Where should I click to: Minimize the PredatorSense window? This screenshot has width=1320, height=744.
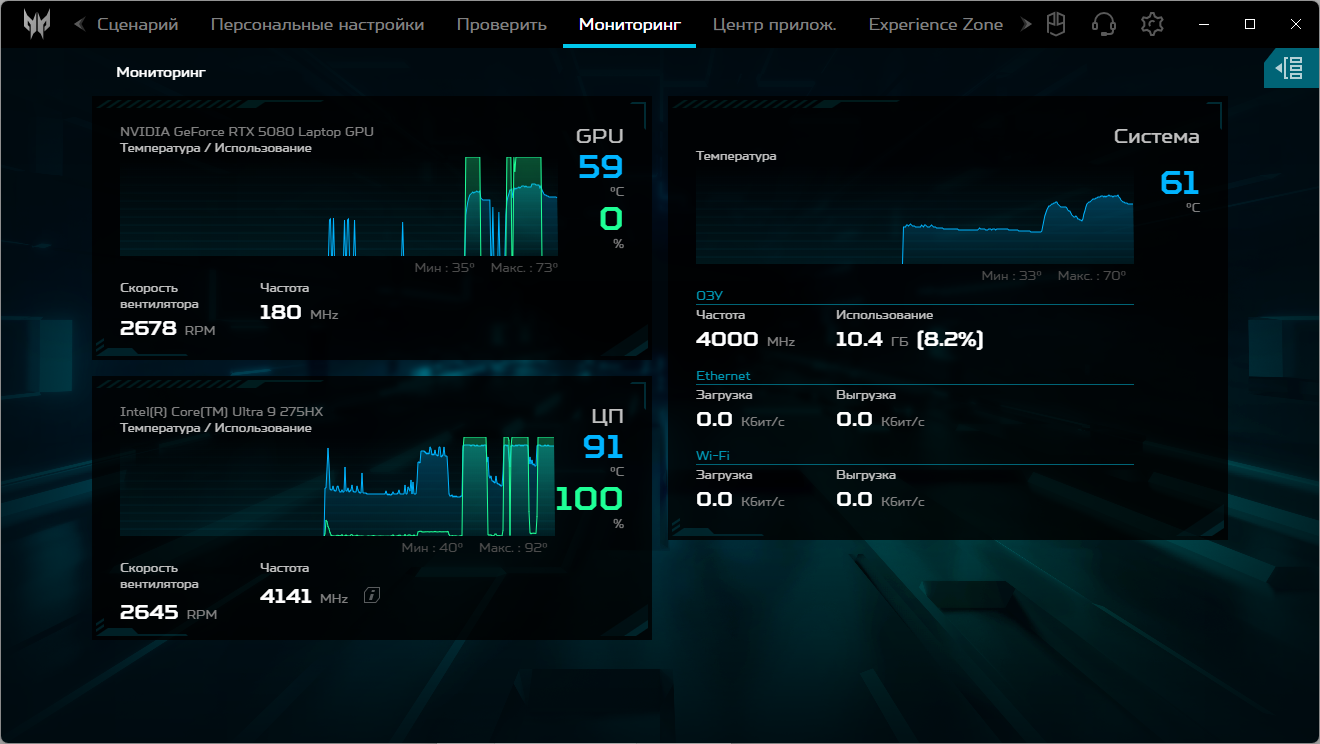(x=1204, y=24)
